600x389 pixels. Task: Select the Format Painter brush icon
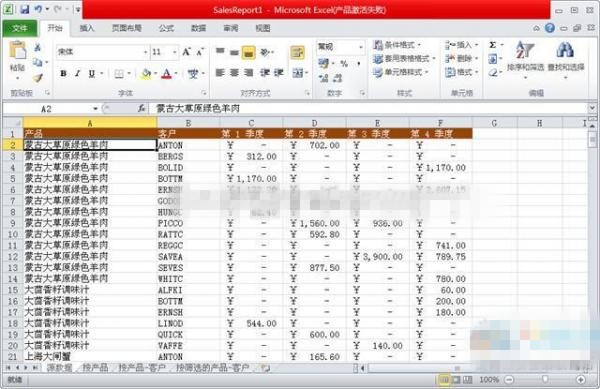(x=38, y=78)
